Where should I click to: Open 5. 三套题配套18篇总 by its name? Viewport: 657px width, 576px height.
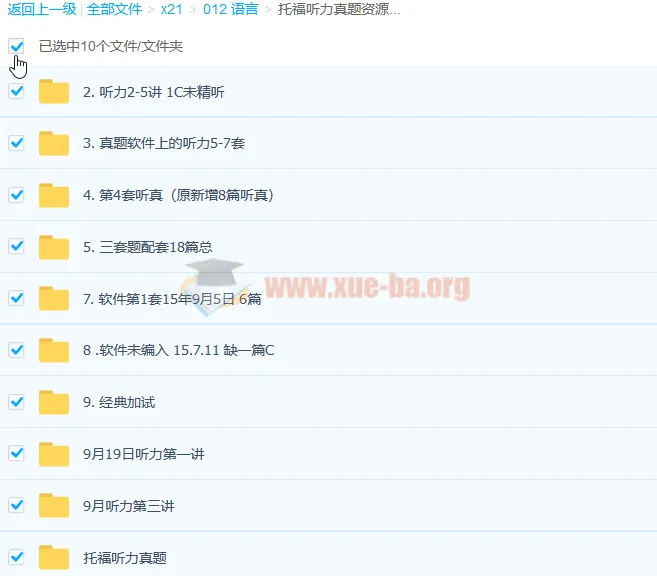pyautogui.click(x=147, y=247)
